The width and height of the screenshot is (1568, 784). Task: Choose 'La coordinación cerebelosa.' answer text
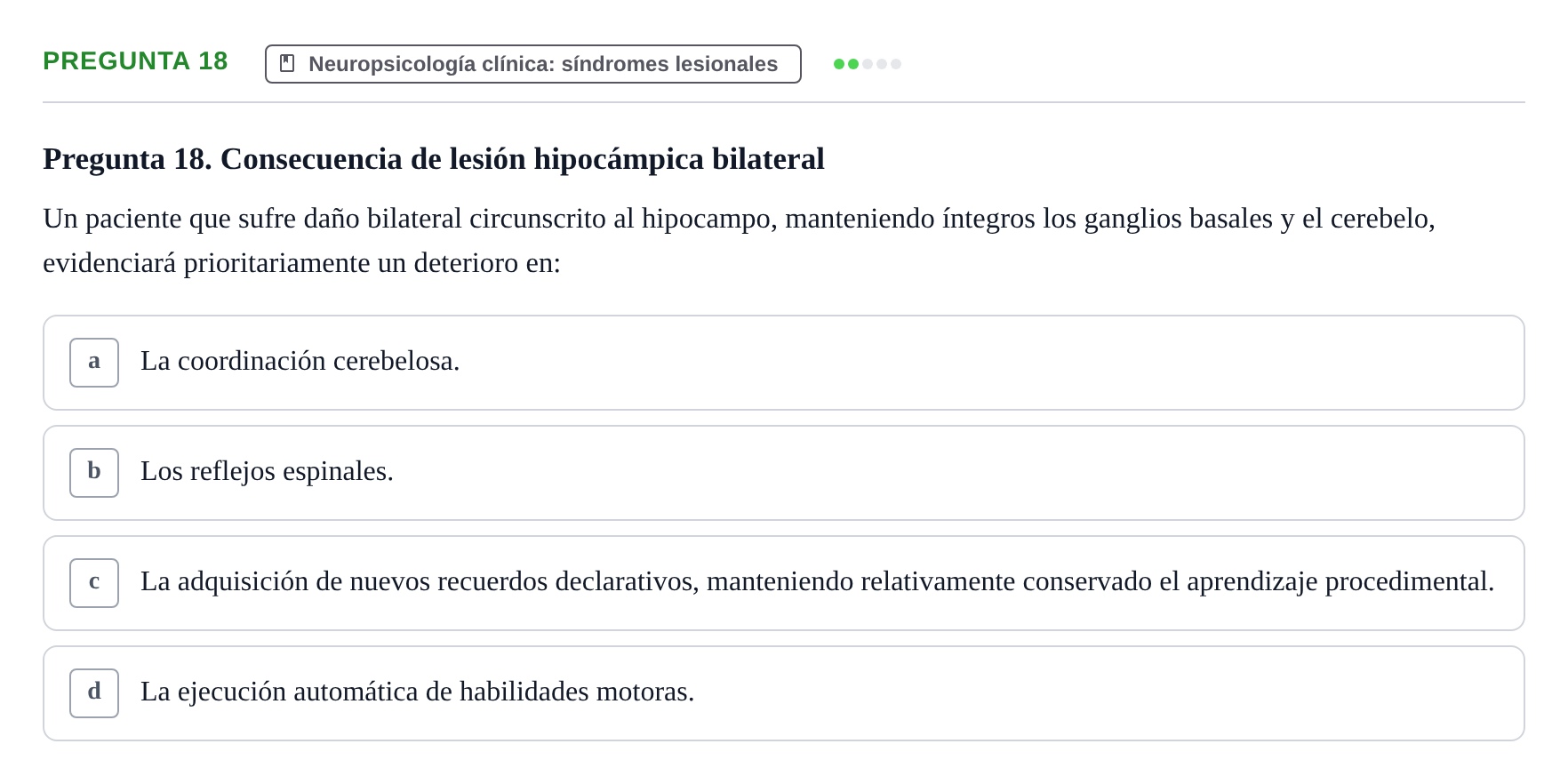coord(300,361)
